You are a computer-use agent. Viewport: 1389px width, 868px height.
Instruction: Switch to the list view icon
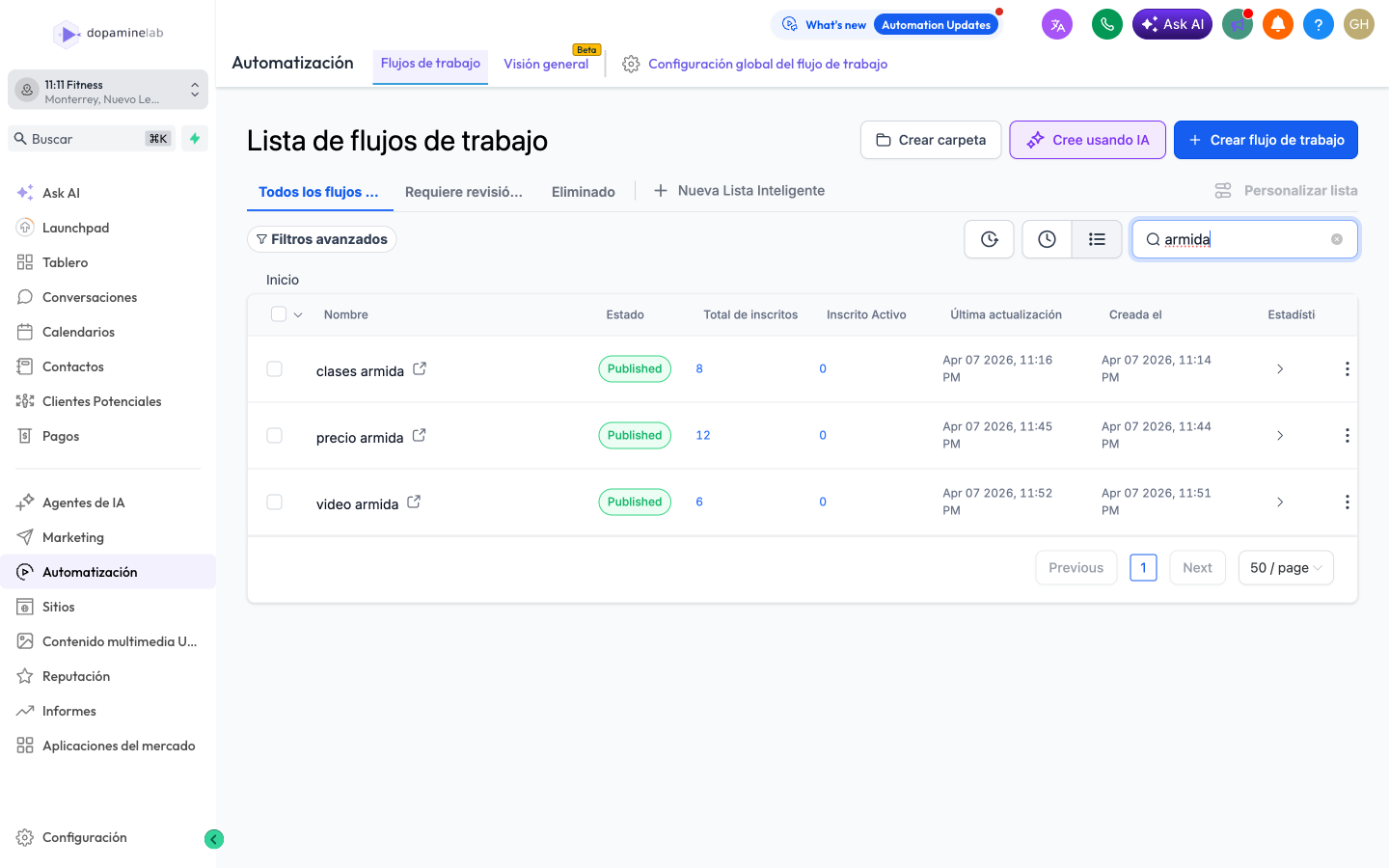click(1097, 239)
